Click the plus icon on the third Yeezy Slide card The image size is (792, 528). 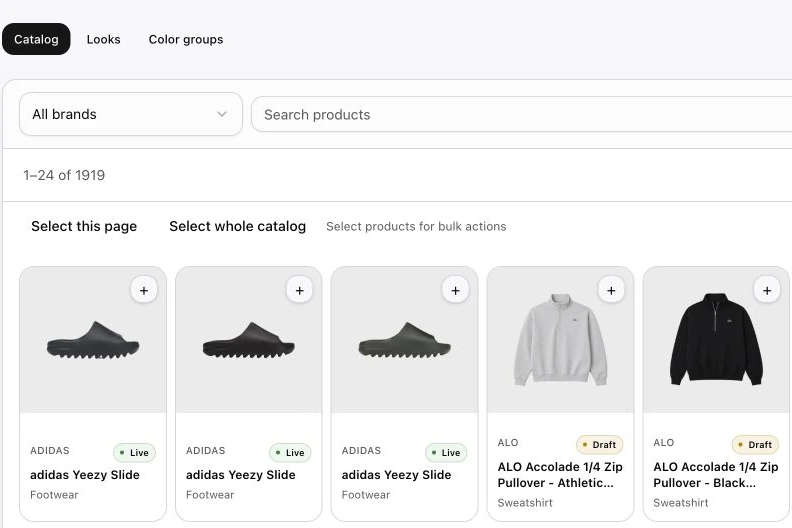coord(456,291)
